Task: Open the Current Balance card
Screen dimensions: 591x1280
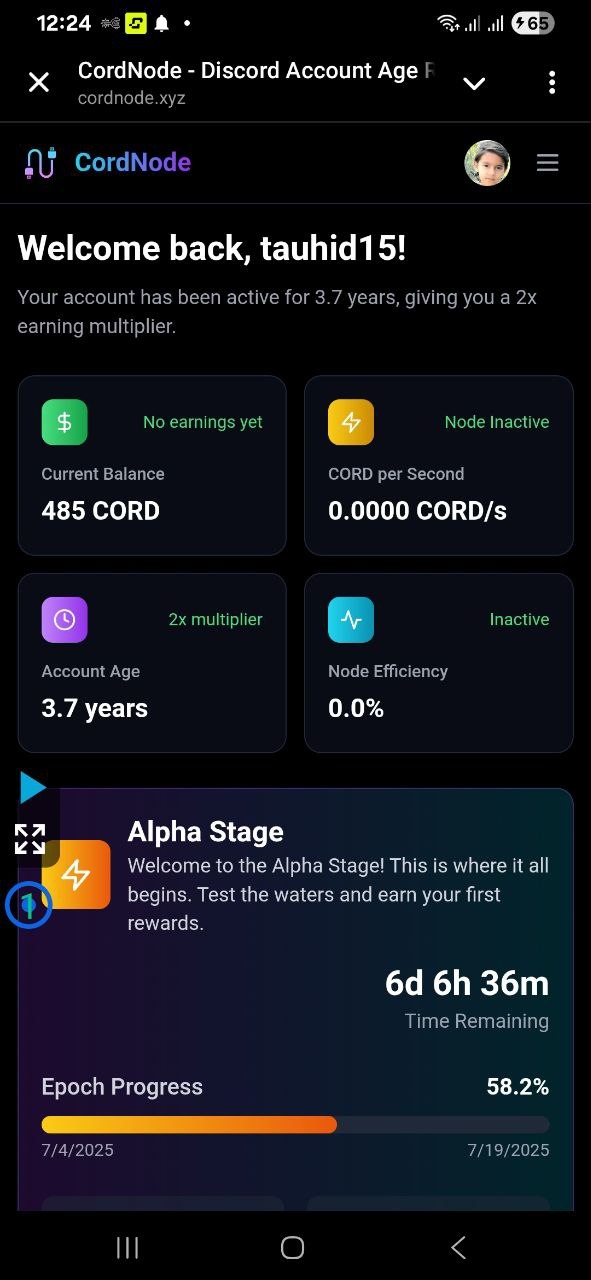Action: pyautogui.click(x=152, y=465)
